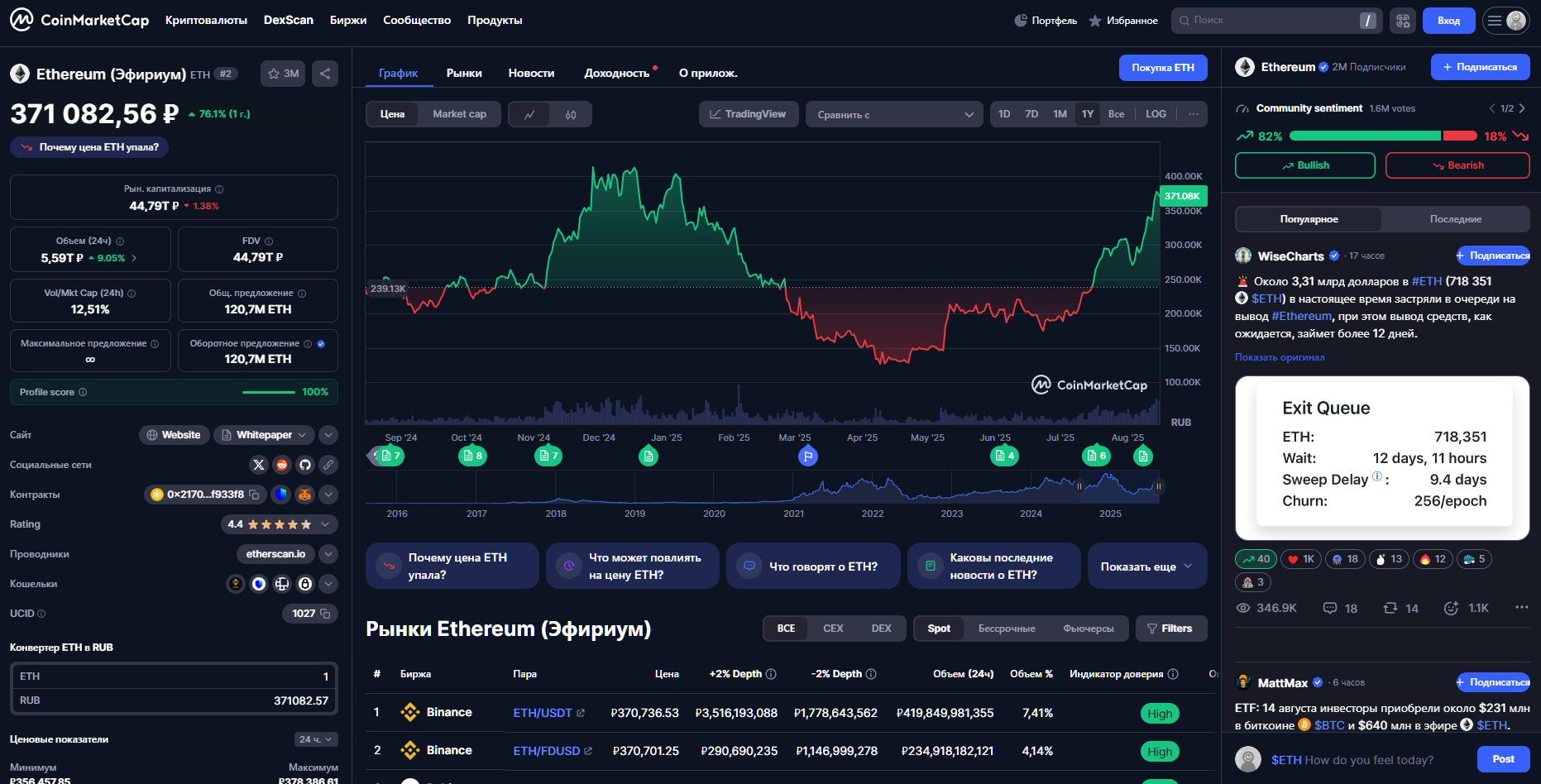This screenshot has width=1541, height=784.
Task: Open info icon next to Profile score
Action: [83, 392]
